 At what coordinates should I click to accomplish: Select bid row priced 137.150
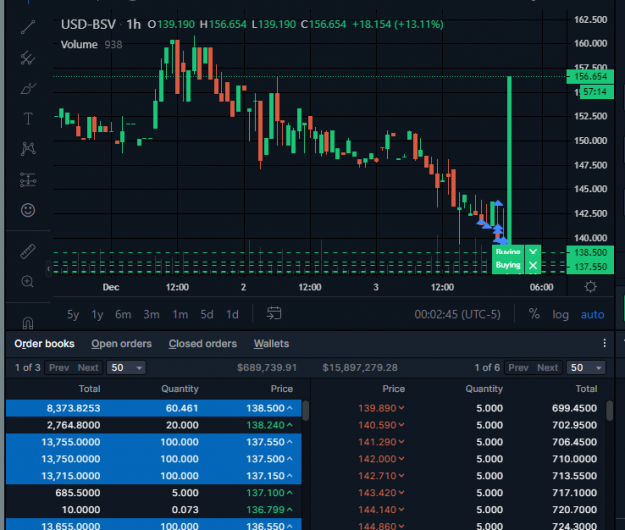click(153, 476)
